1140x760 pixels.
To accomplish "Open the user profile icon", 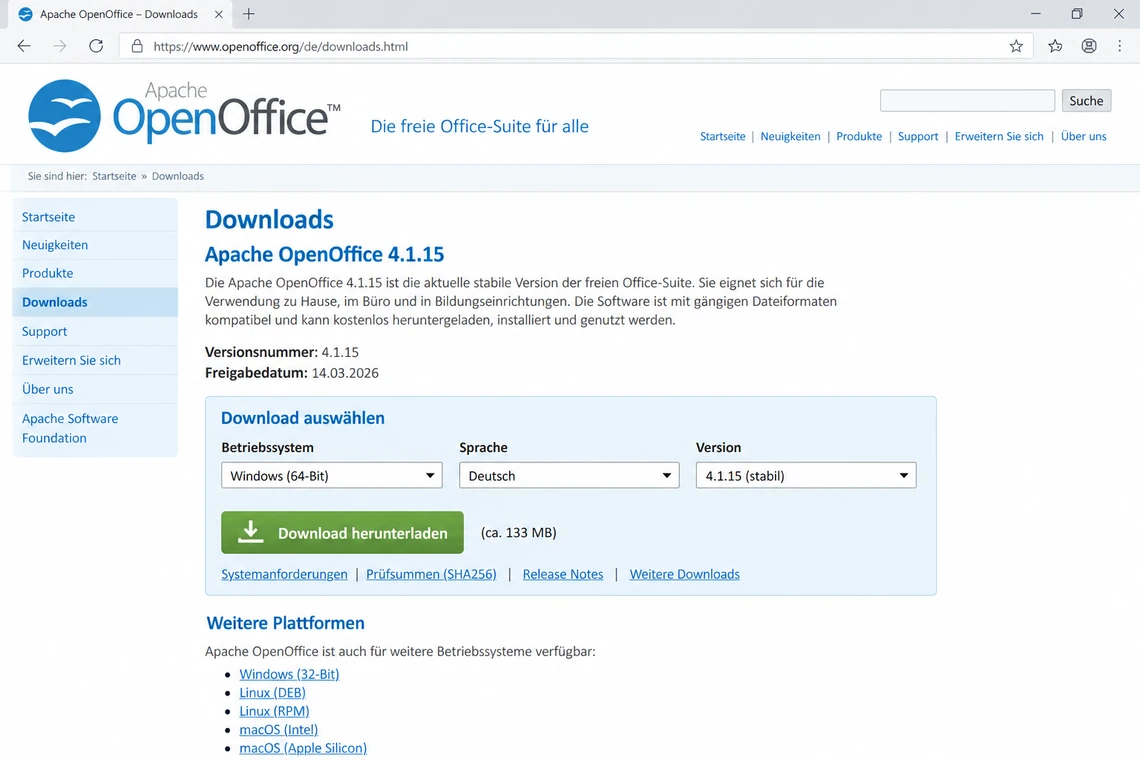I will click(1088, 46).
